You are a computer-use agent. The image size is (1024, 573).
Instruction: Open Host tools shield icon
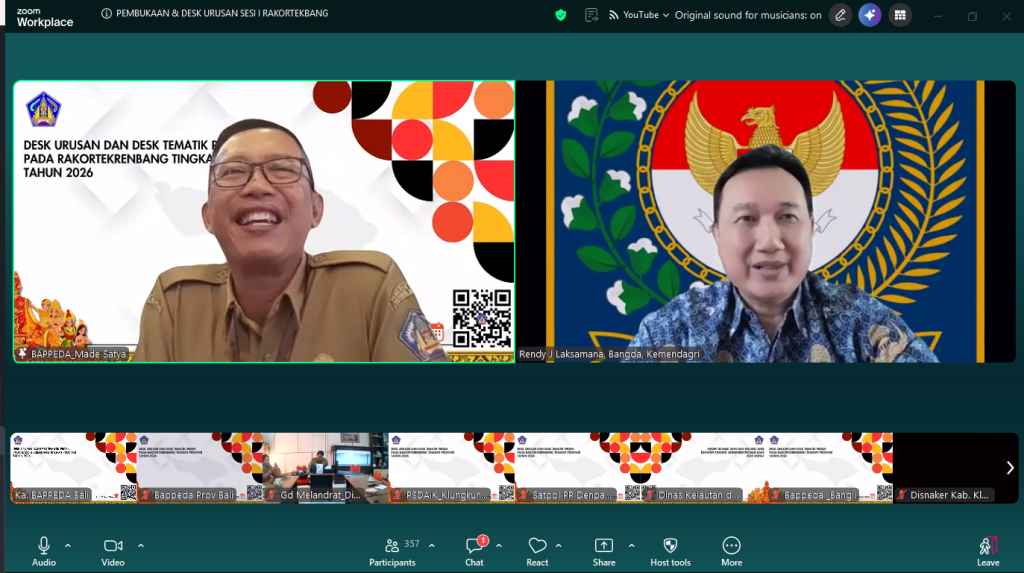(670, 552)
